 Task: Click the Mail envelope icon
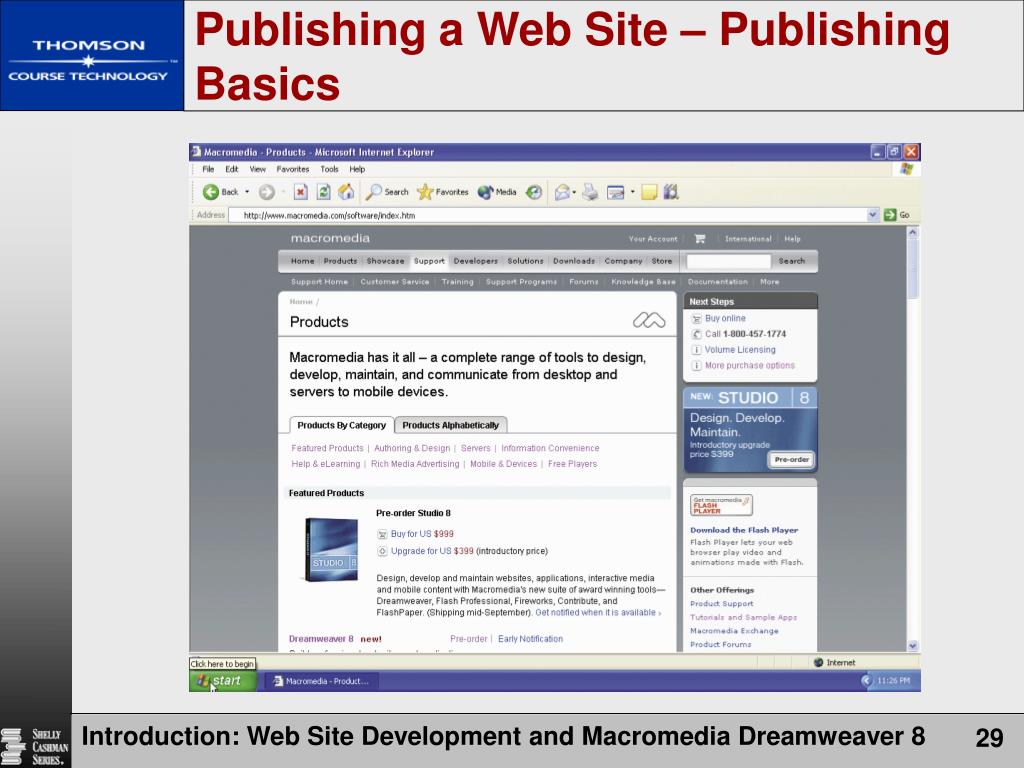562,192
